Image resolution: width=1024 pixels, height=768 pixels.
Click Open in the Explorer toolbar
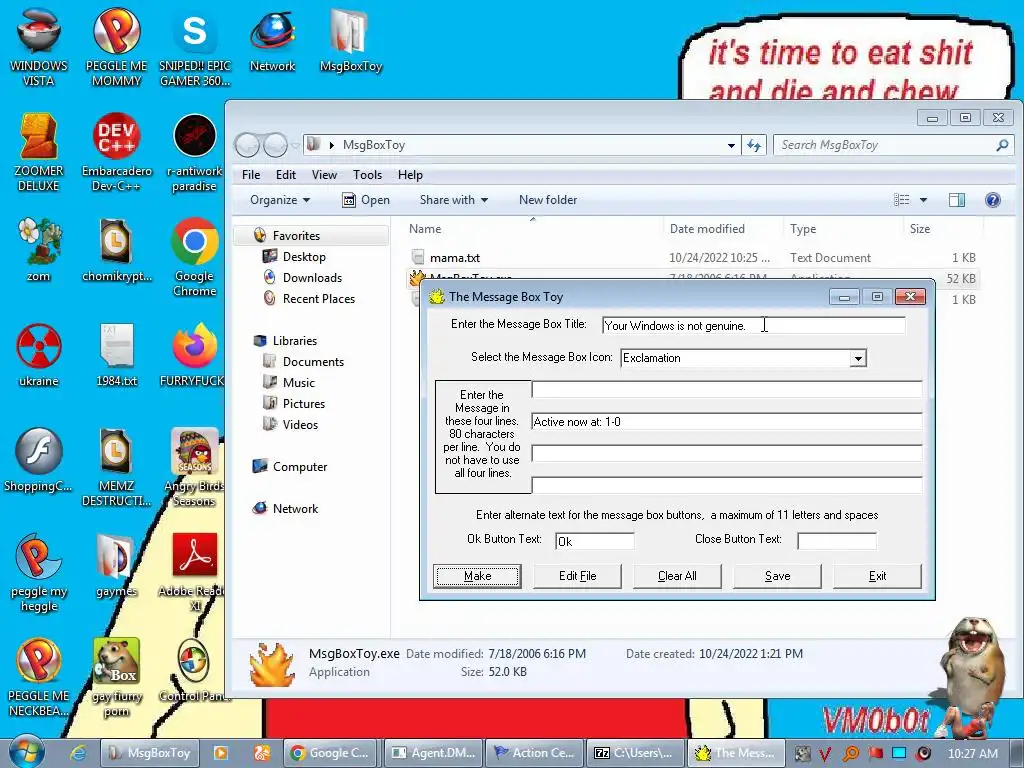tap(366, 200)
